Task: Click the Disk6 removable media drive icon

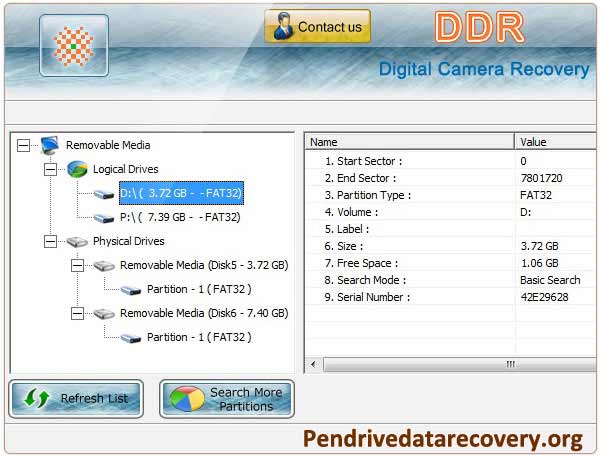Action: pyautogui.click(x=104, y=313)
